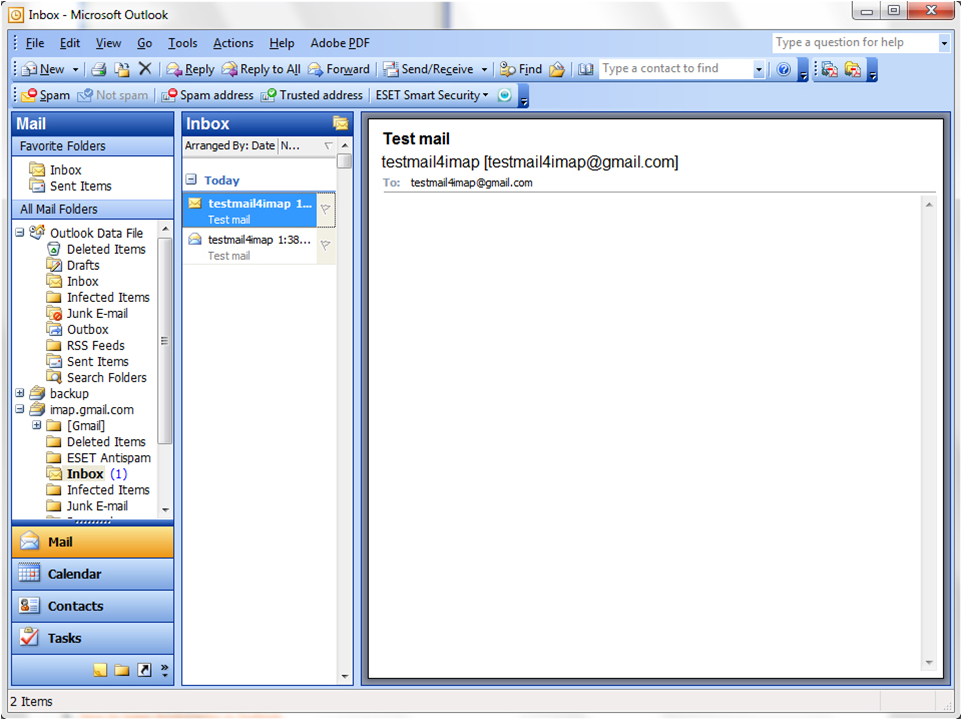Select Sent Items in Favorite Folders
The height and width of the screenshot is (720, 962).
(x=80, y=186)
